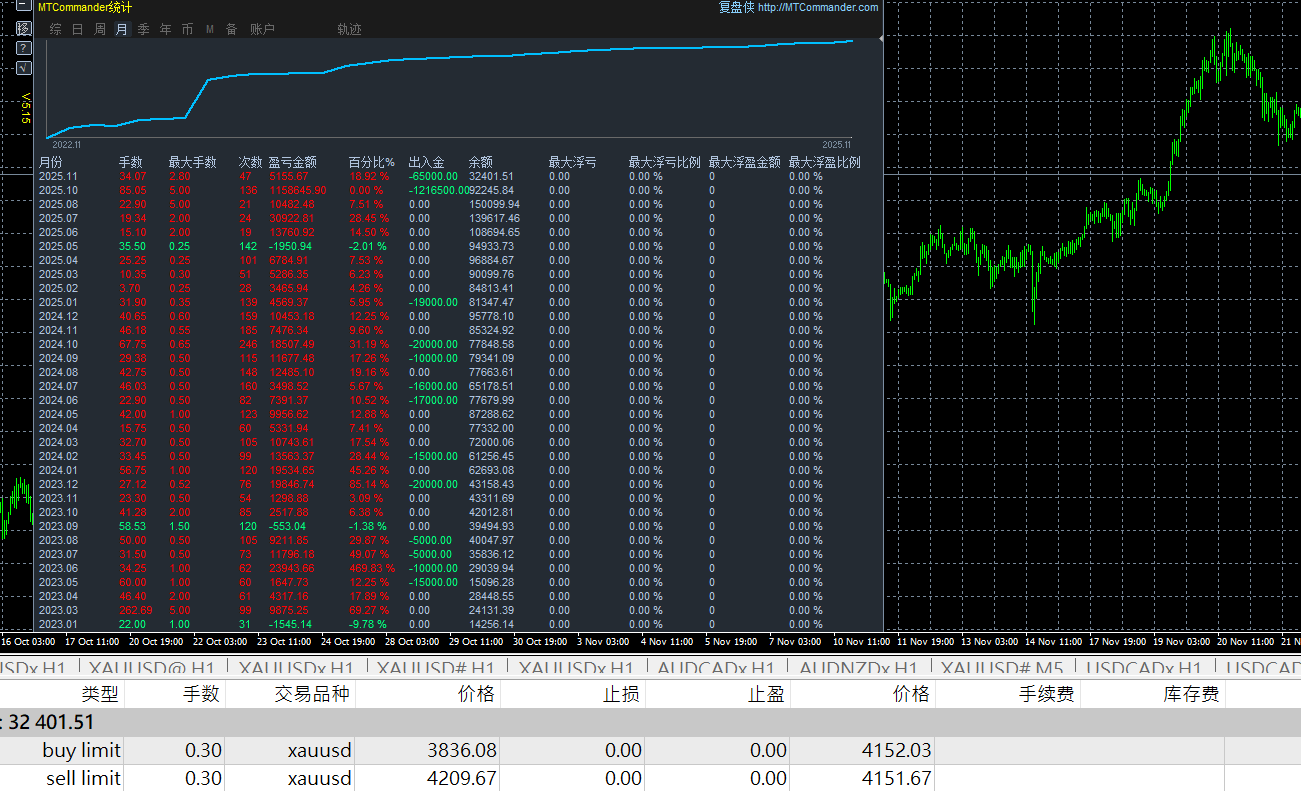Click the √ check icon in the left strip
The width and height of the screenshot is (1301, 791).
25,68
